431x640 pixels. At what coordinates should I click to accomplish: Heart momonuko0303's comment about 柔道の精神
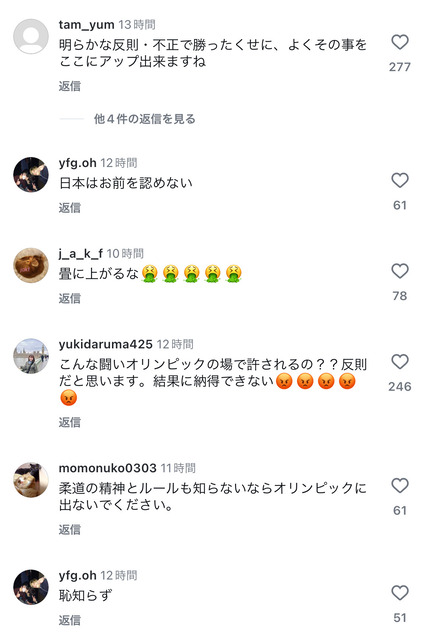400,486
